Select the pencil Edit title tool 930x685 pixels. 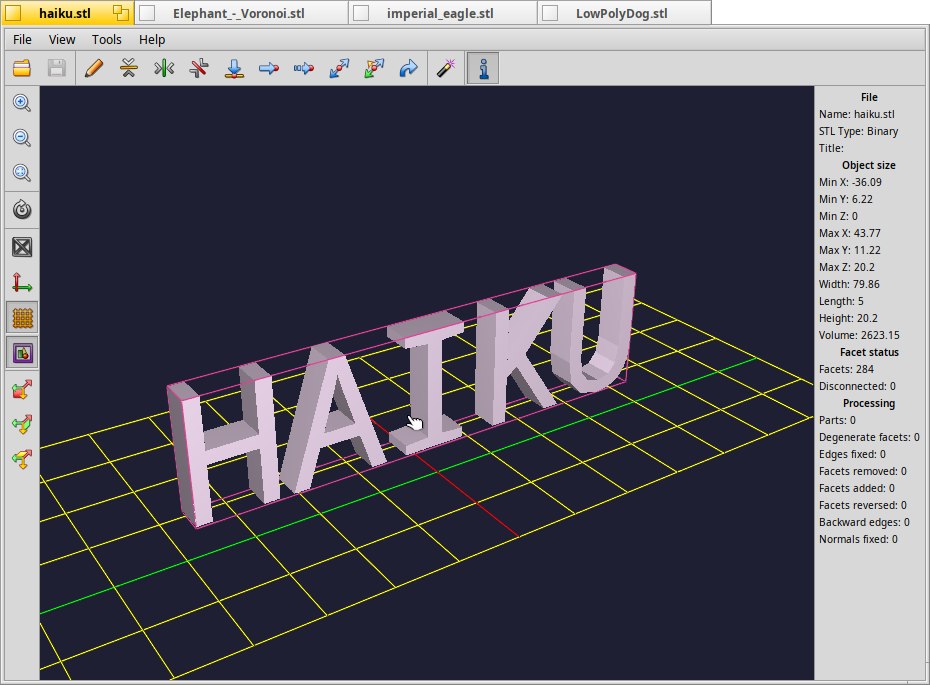94,68
